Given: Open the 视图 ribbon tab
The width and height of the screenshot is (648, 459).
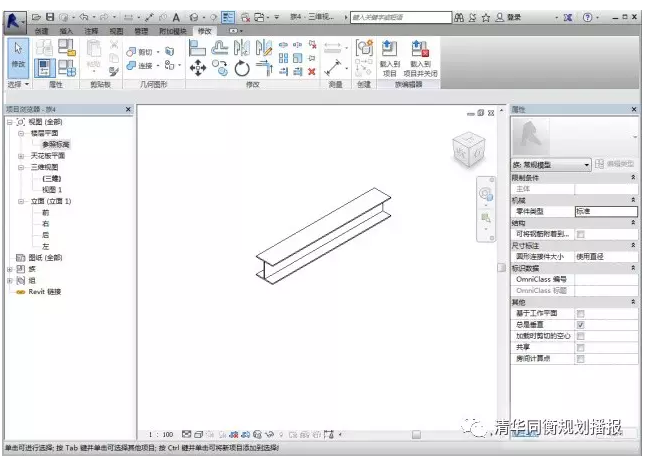Looking at the screenshot, I should [116, 31].
